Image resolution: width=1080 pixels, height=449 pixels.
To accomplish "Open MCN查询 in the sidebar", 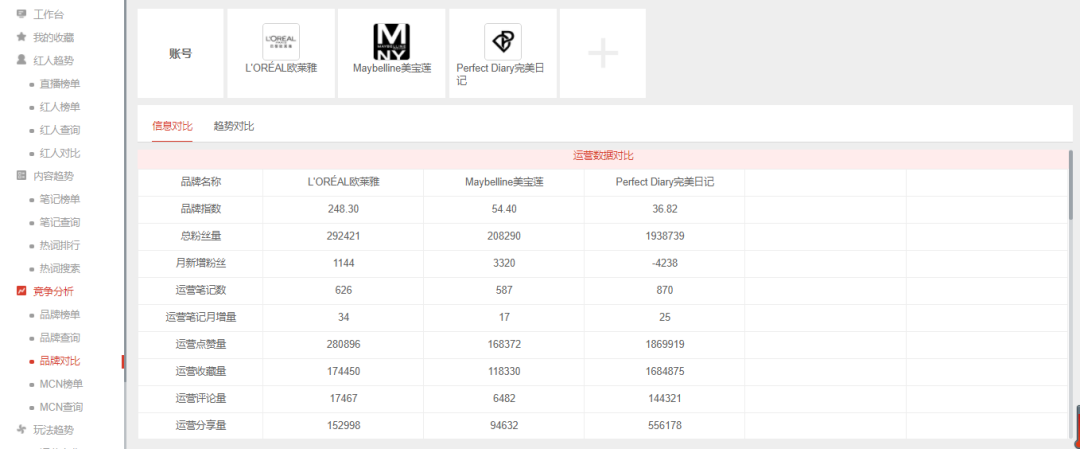I will [61, 407].
